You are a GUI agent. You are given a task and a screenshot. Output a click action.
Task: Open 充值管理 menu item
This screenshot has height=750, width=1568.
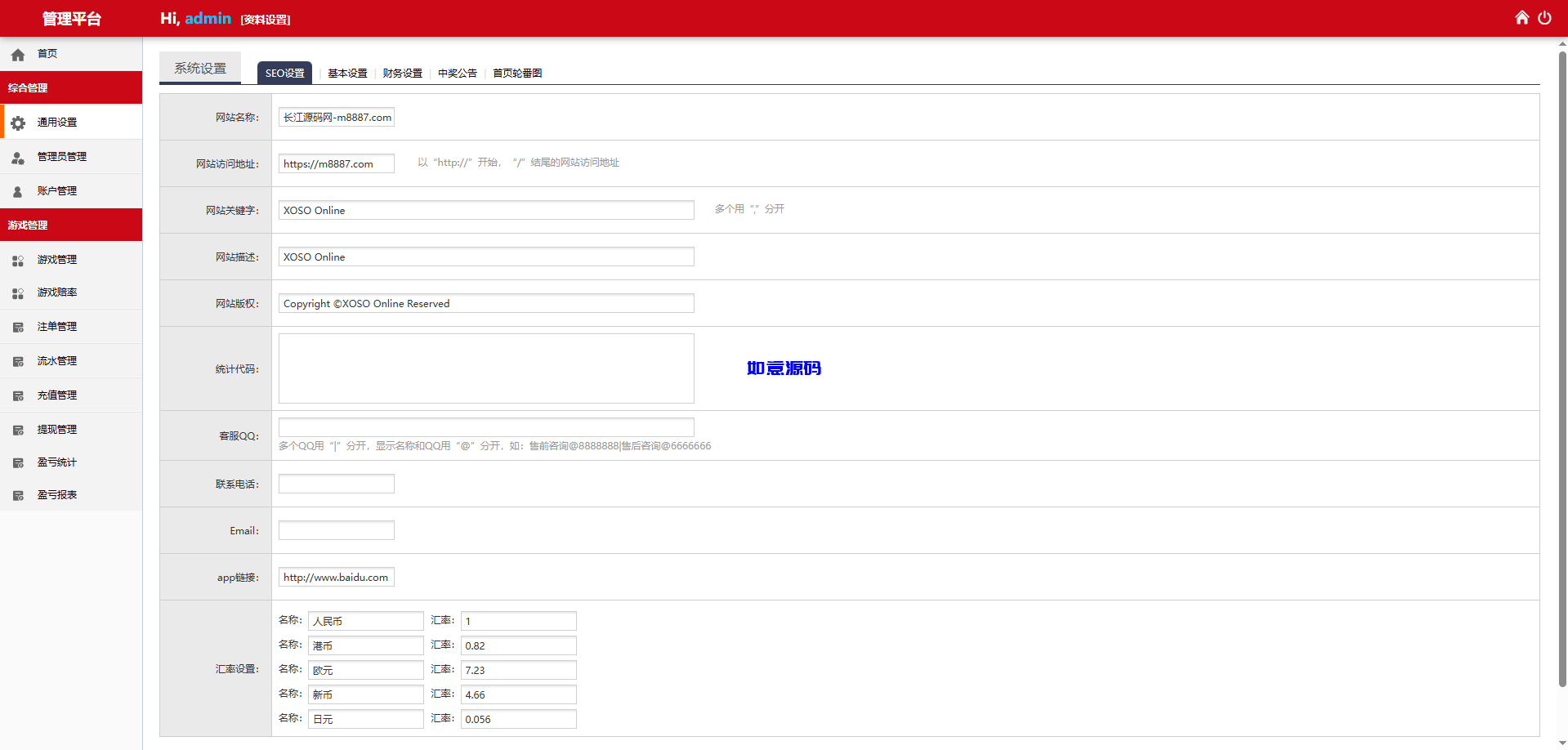[x=71, y=395]
